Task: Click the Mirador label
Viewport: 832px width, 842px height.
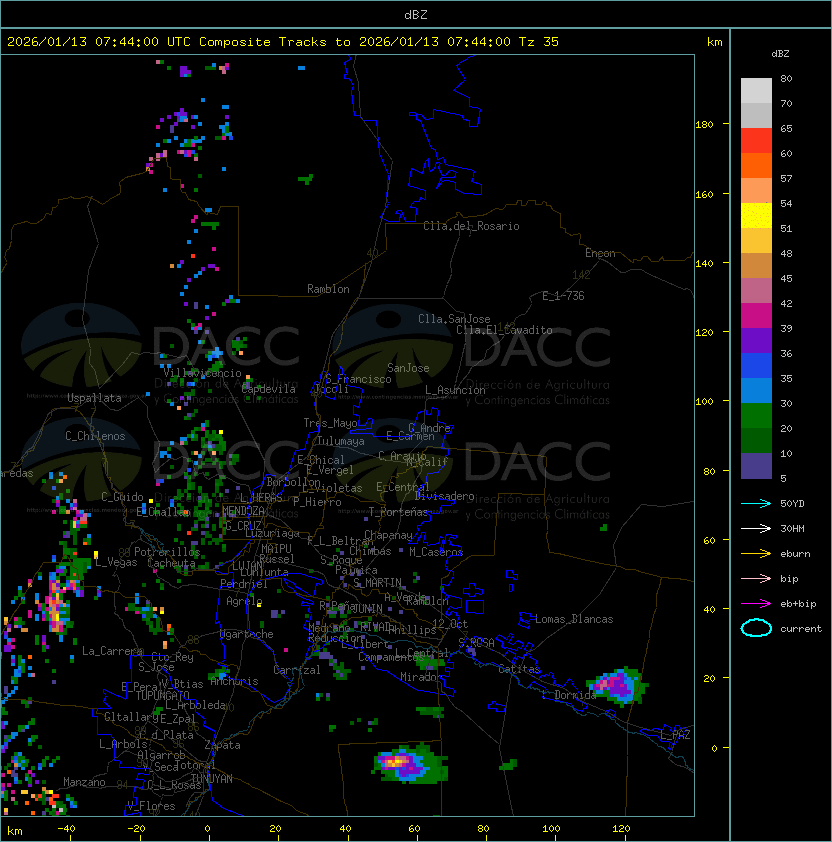Action: tap(421, 677)
